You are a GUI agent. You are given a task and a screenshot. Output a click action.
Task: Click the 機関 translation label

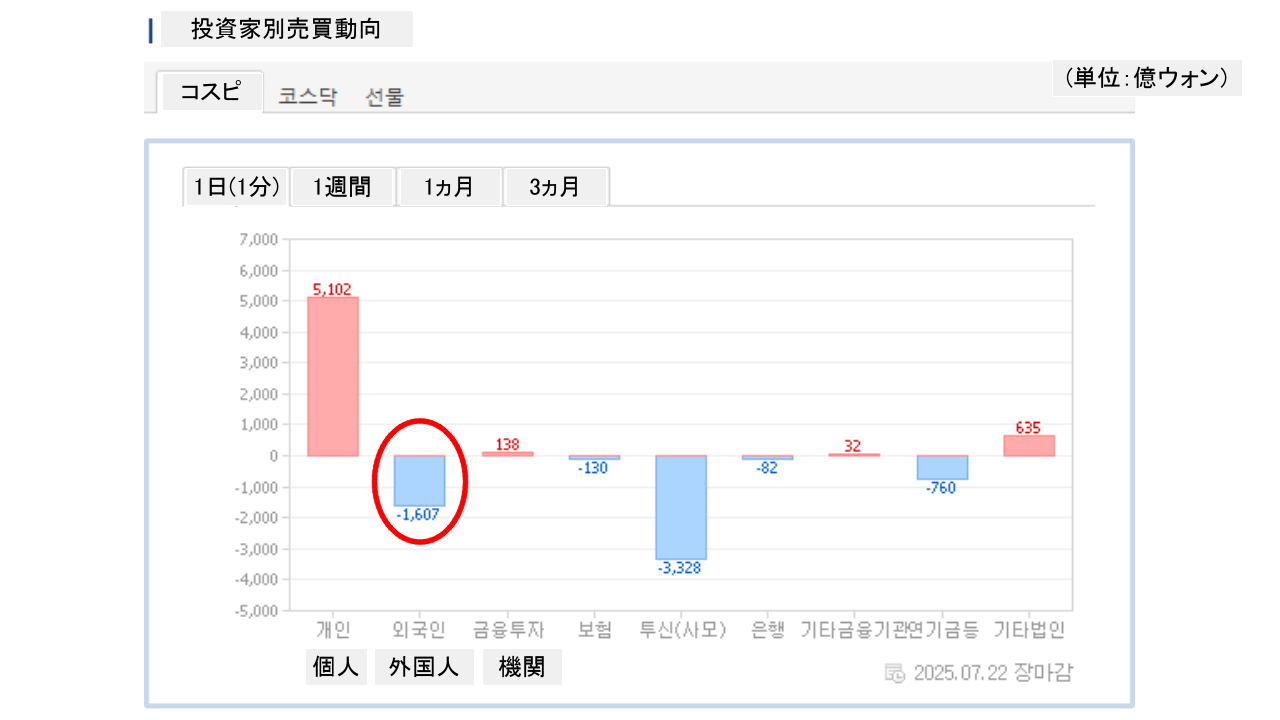pyautogui.click(x=522, y=667)
